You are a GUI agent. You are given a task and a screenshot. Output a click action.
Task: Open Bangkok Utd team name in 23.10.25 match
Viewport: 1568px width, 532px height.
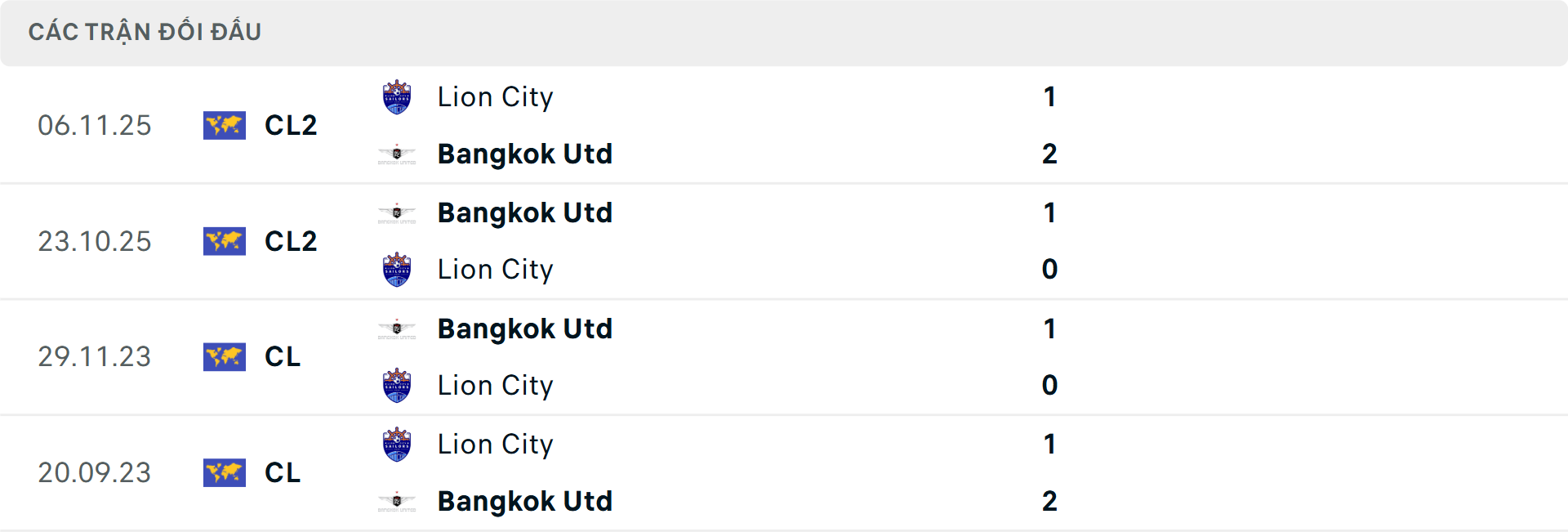(524, 213)
